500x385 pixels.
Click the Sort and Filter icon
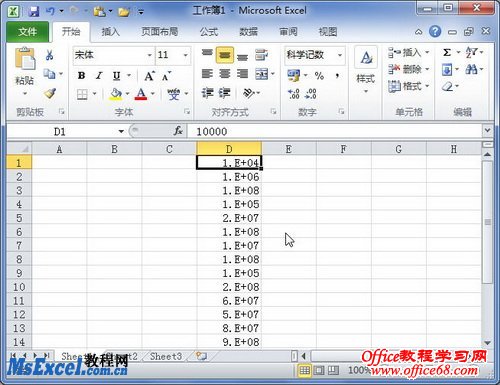tap(472, 52)
